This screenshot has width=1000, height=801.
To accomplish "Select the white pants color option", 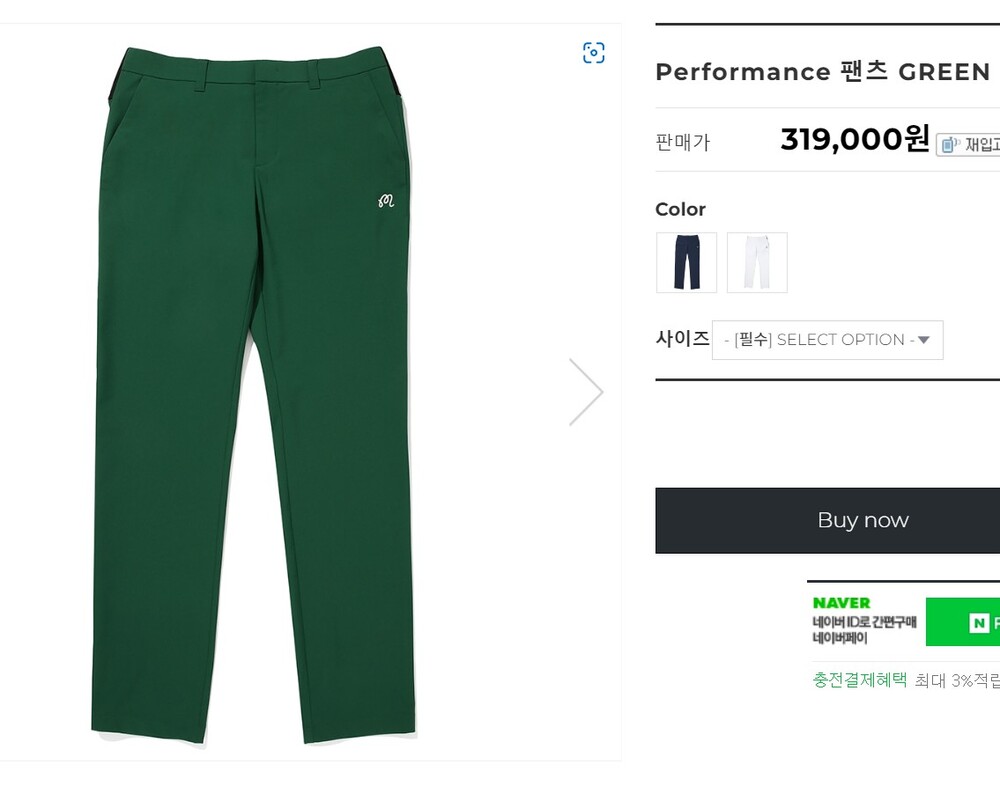I will 757,262.
